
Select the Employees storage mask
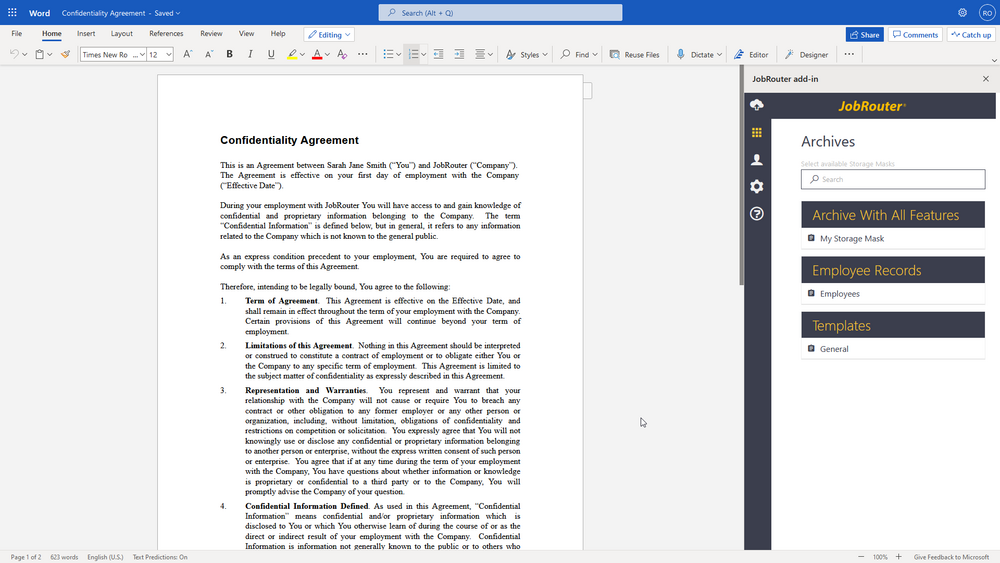pyautogui.click(x=893, y=294)
